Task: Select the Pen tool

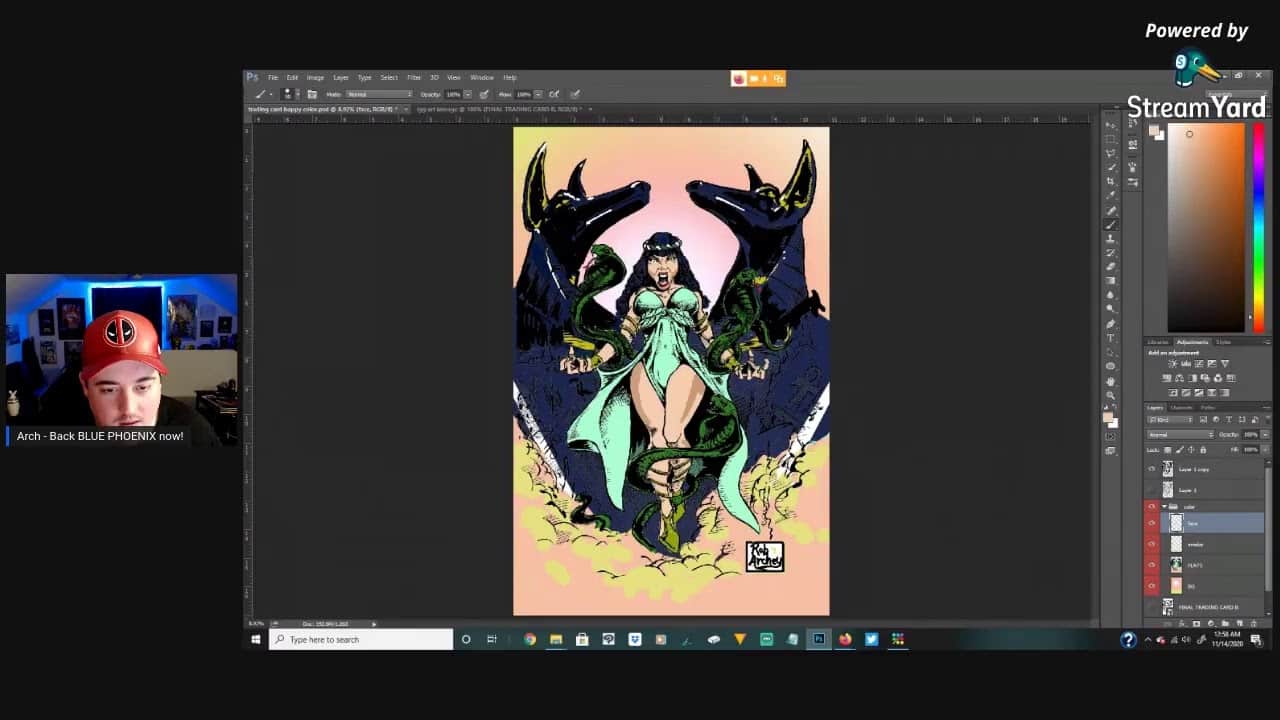Action: 1110,324
